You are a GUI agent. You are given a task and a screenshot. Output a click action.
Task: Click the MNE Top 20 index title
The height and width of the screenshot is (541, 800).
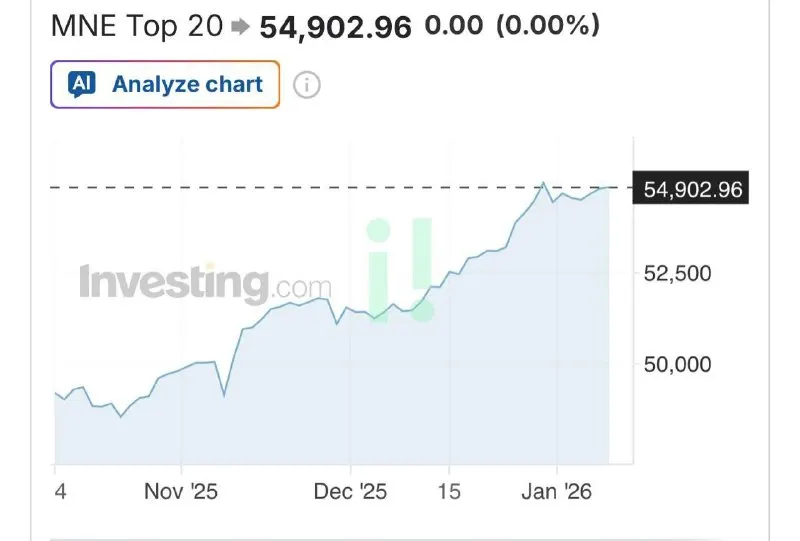click(x=137, y=26)
